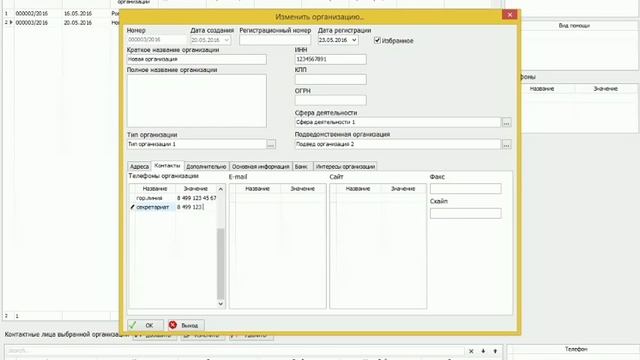Viewport: 640px width, 360px height.
Task: Clear background search with X icon
Action: click(x=471, y=351)
